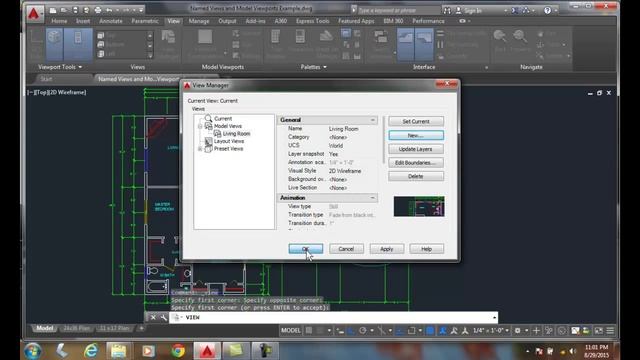This screenshot has height=360, width=640.
Task: Collapse the General properties section
Action: pos(373,120)
